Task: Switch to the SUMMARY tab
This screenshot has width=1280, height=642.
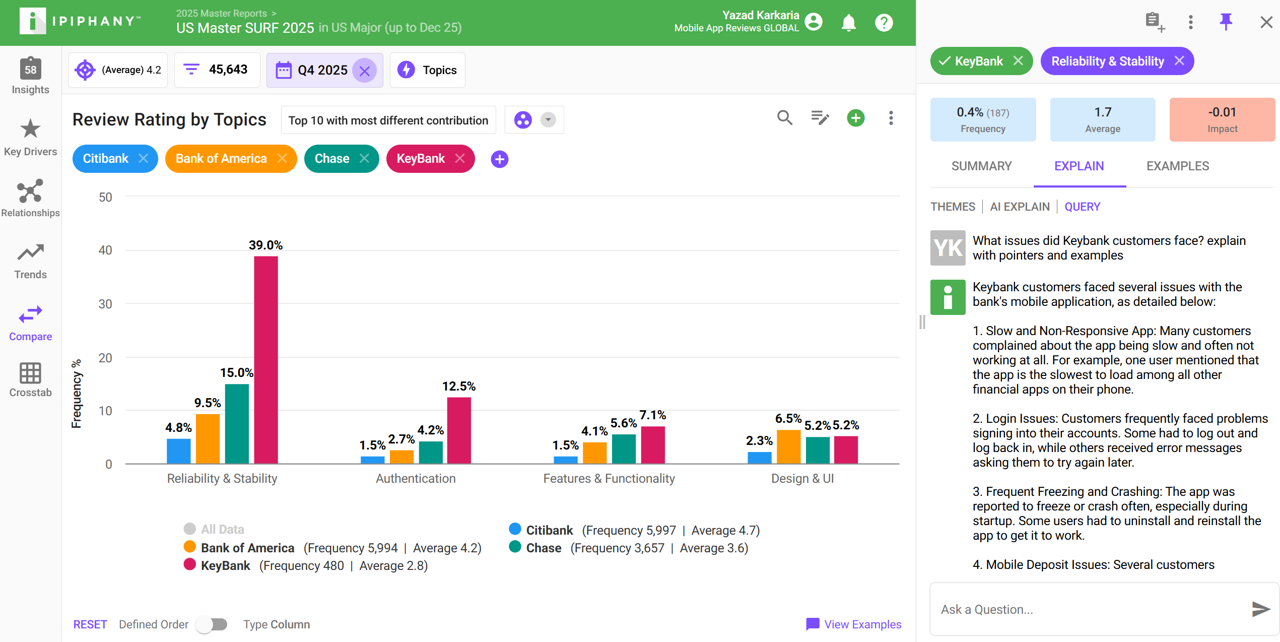Action: pos(981,166)
